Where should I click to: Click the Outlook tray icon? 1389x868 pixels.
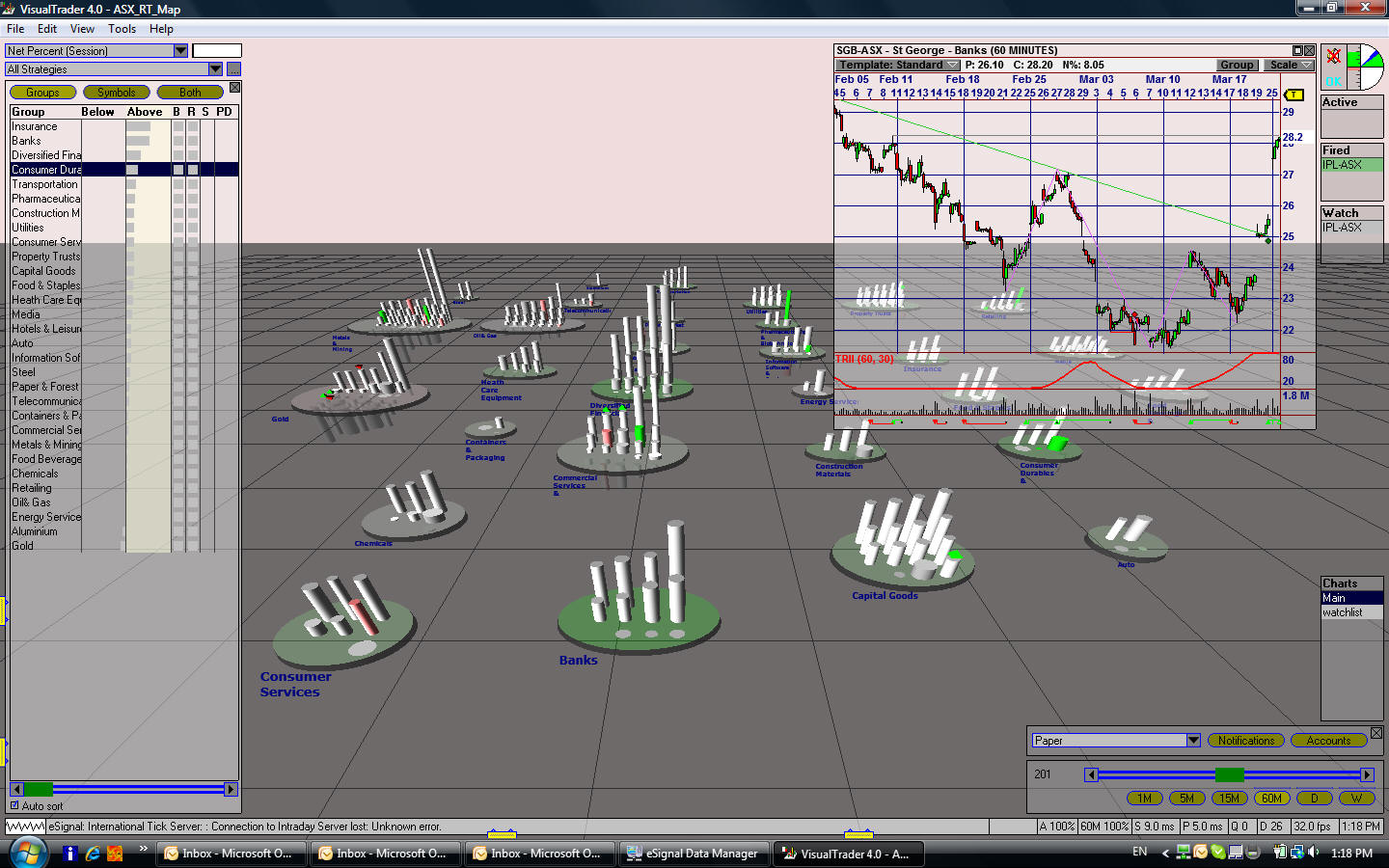click(1200, 853)
